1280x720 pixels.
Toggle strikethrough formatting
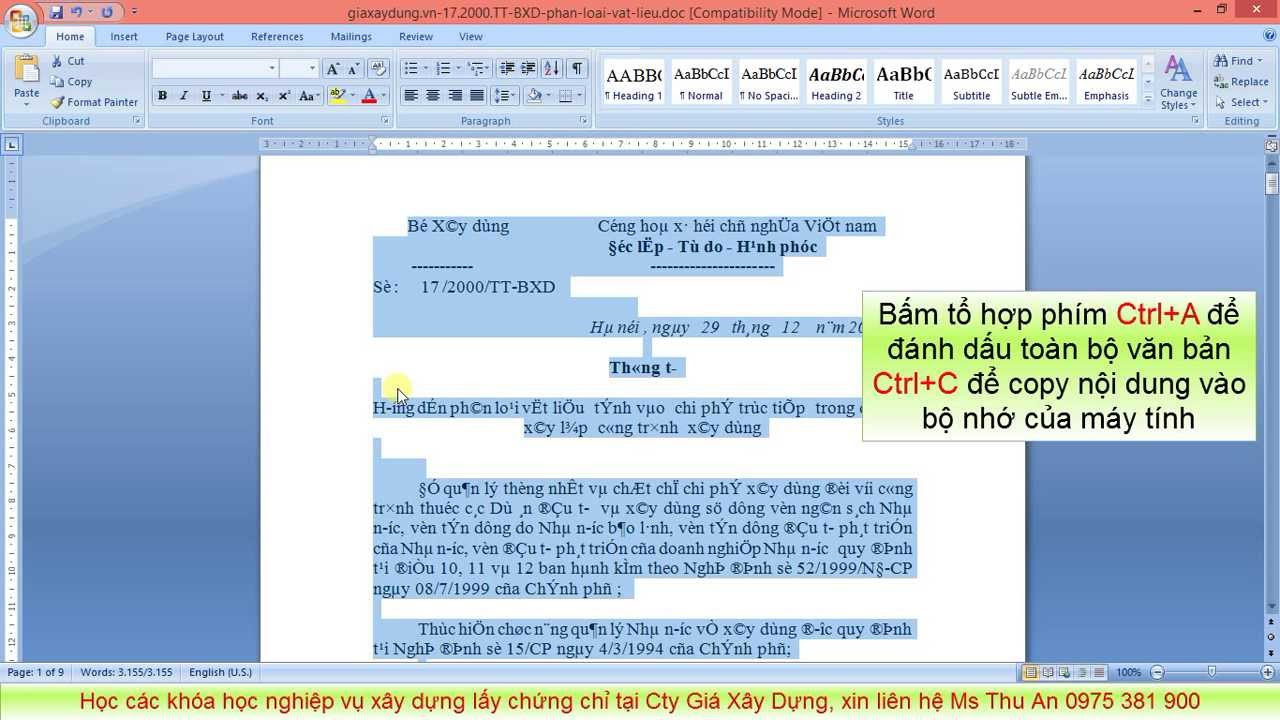[239, 96]
